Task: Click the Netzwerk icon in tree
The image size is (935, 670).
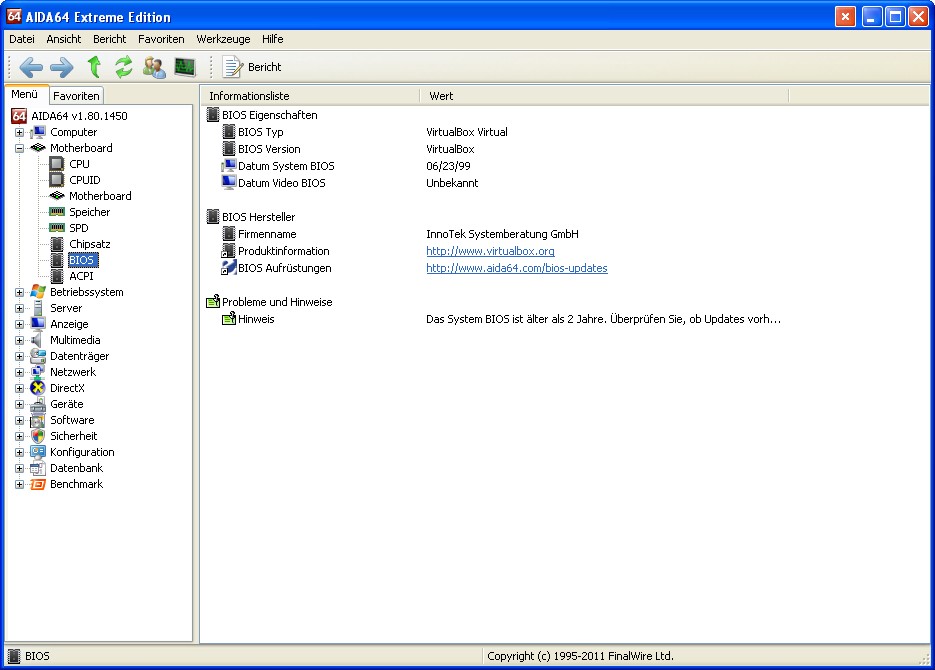Action: pos(38,372)
